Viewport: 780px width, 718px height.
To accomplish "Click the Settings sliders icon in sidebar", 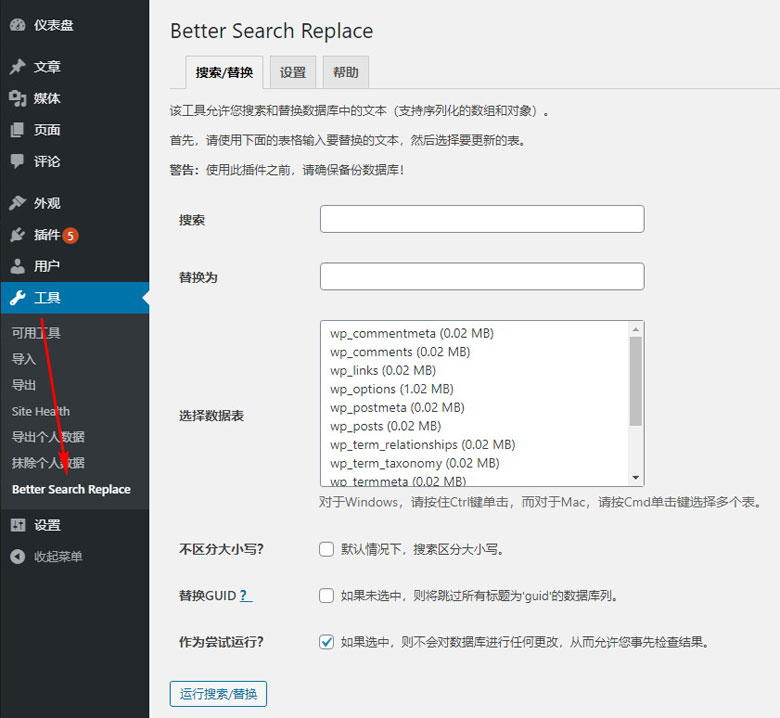I will coord(17,525).
